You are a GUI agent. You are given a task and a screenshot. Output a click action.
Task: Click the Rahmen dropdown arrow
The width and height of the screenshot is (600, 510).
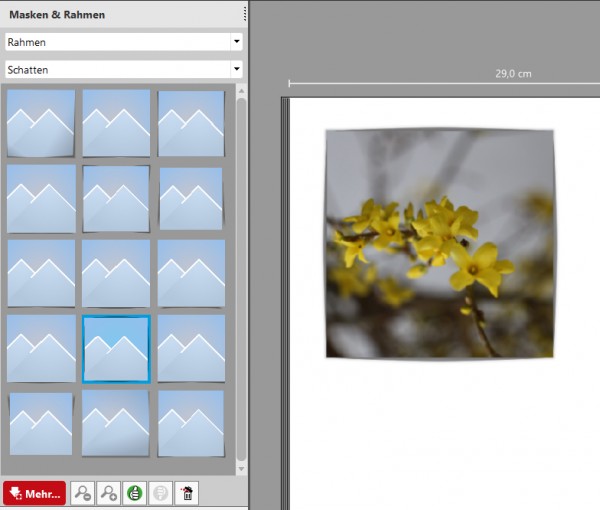point(236,41)
